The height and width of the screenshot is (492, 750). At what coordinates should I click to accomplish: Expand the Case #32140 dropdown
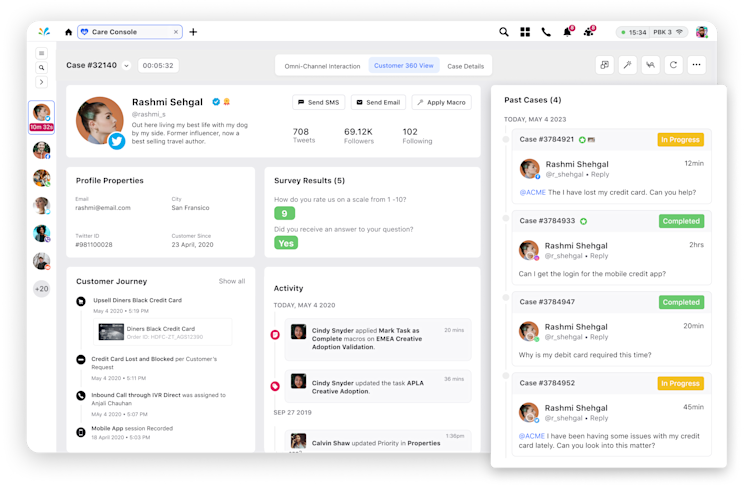126,66
